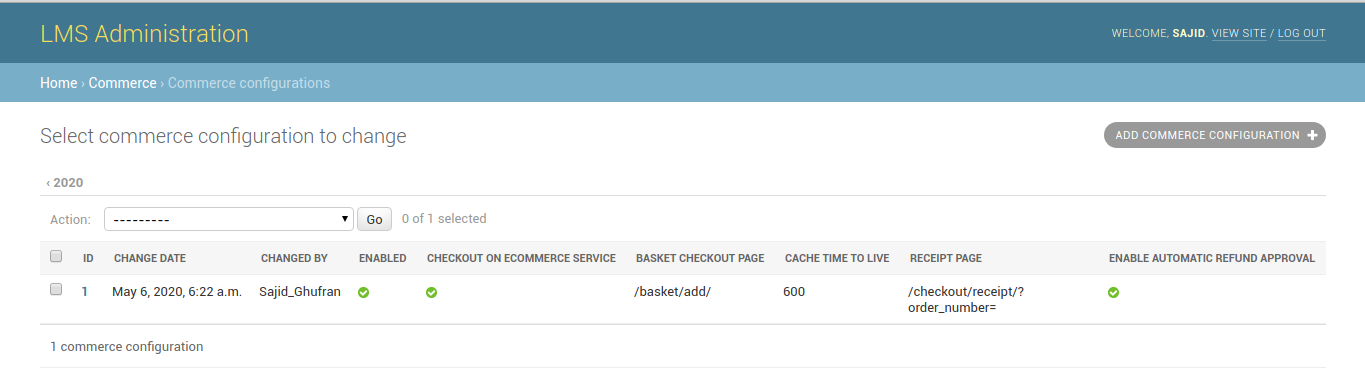Sort by ENABLE AUTOMATIC REFUND APPROVAL column
Screen dimensions: 1365x380
pyautogui.click(x=1212, y=258)
